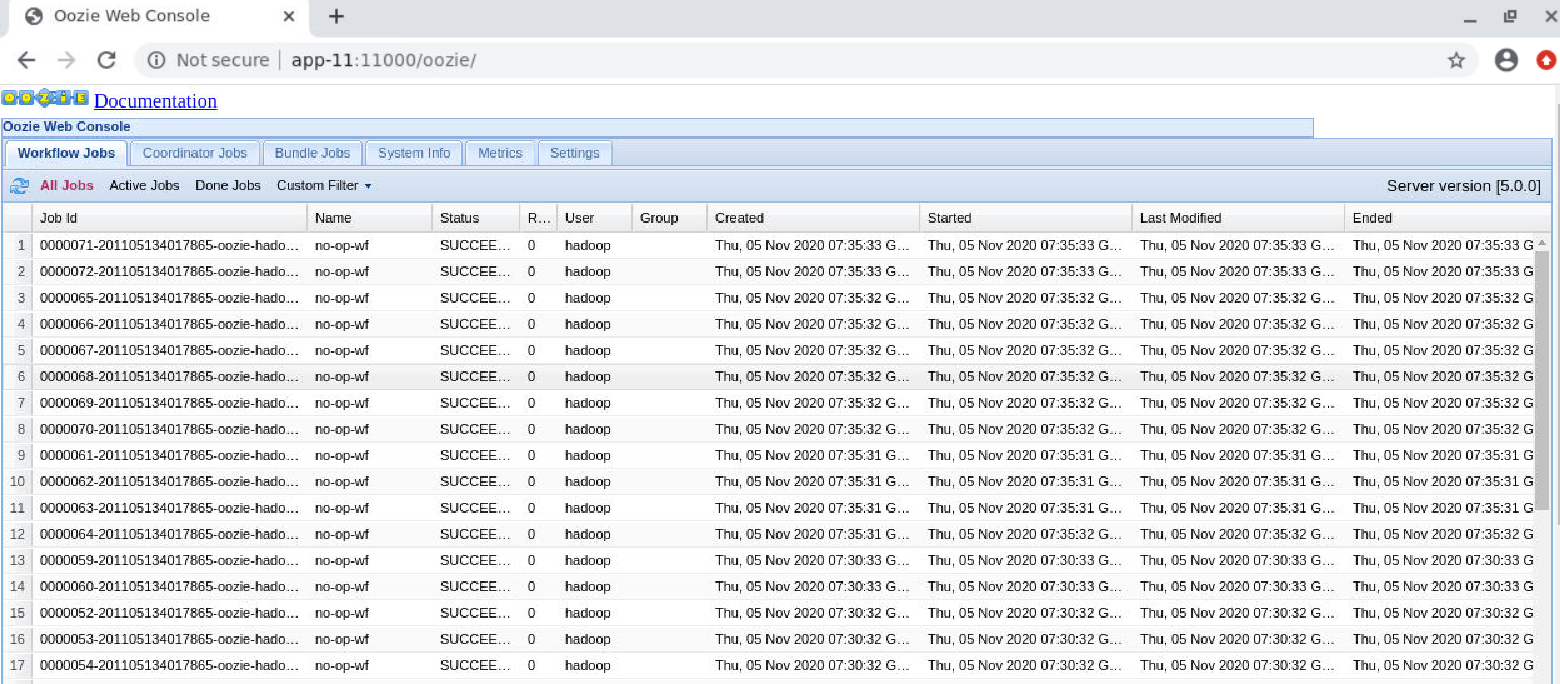Click the refresh jobs icon
The width and height of the screenshot is (1560, 684).
click(x=19, y=186)
